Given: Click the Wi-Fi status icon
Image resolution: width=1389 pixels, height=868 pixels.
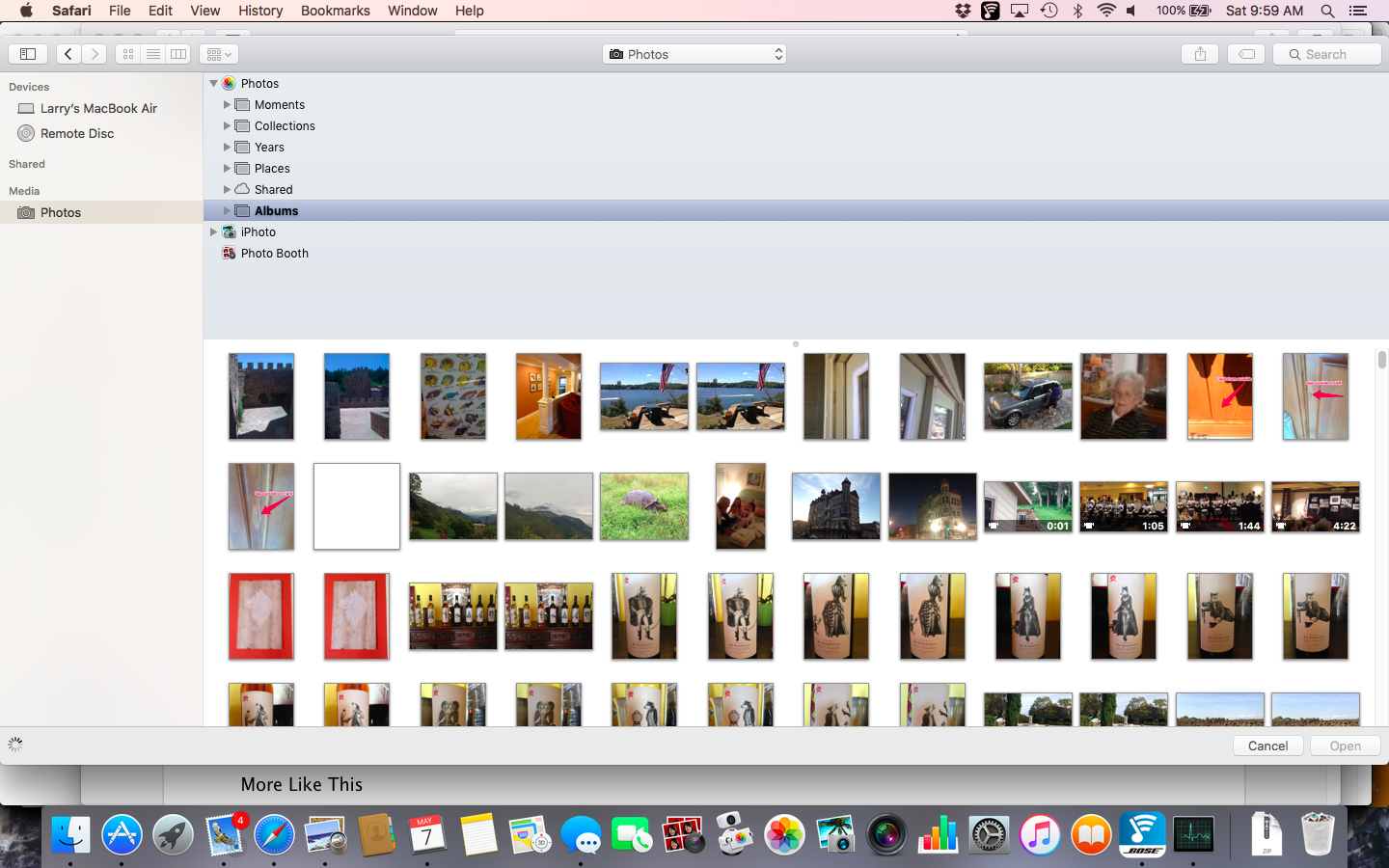Looking at the screenshot, I should pos(1106,11).
